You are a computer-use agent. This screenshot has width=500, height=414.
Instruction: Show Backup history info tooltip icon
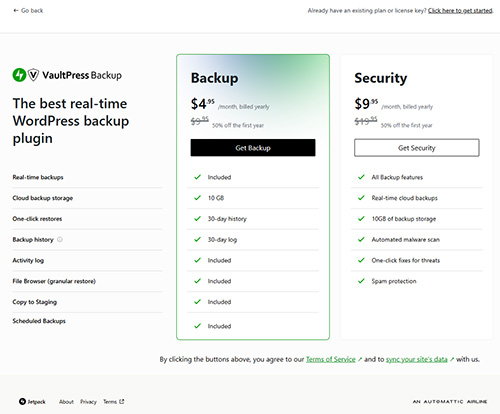(60, 239)
